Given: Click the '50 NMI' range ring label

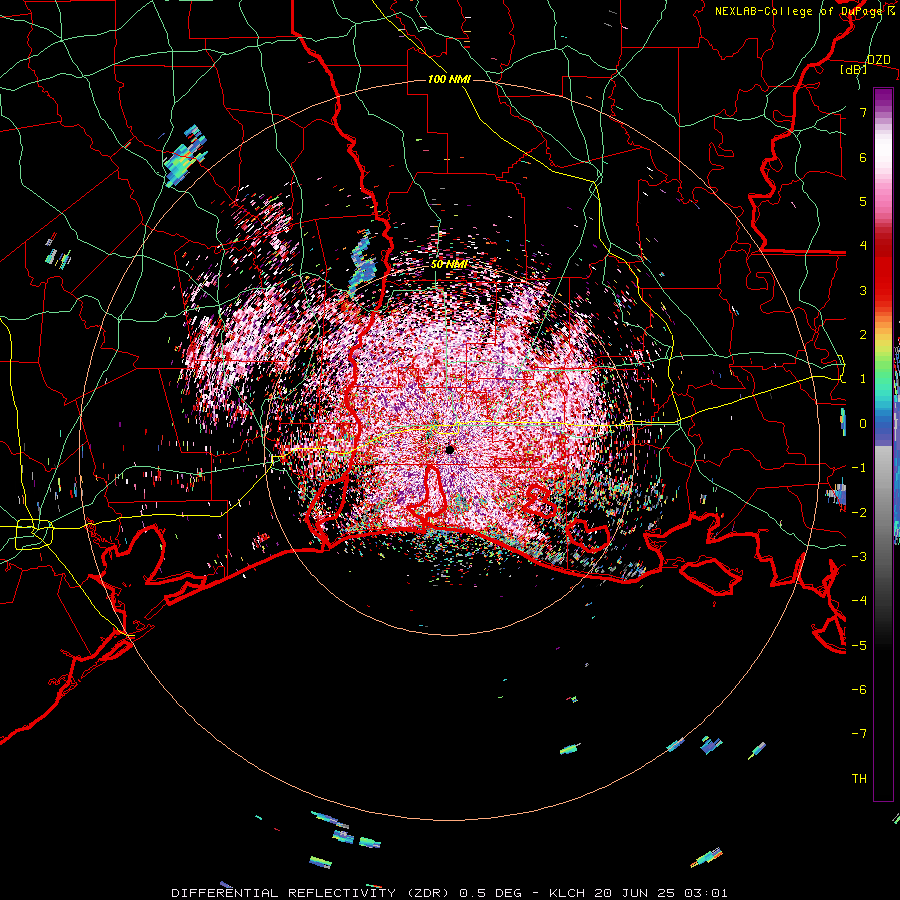Looking at the screenshot, I should tap(449, 264).
